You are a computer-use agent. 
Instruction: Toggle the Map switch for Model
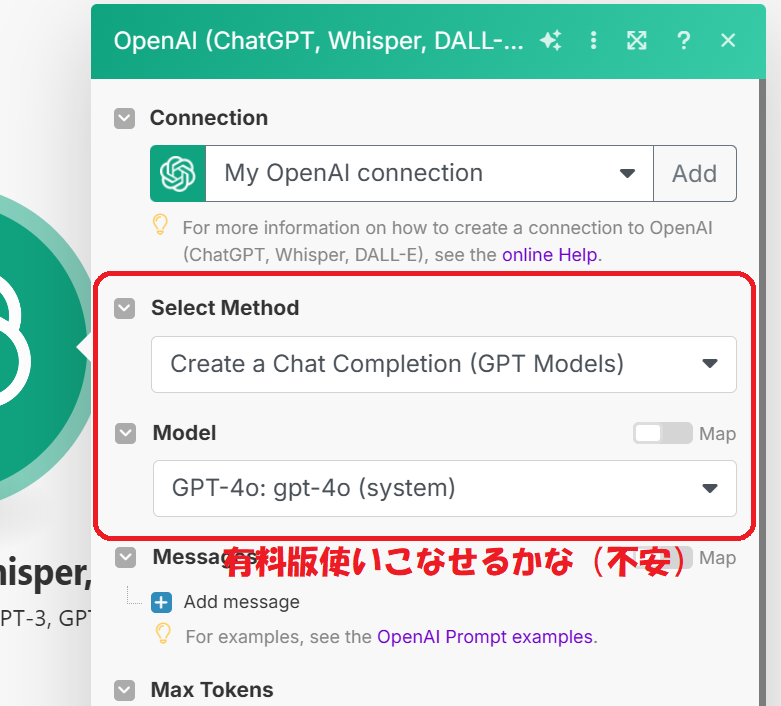click(x=662, y=433)
